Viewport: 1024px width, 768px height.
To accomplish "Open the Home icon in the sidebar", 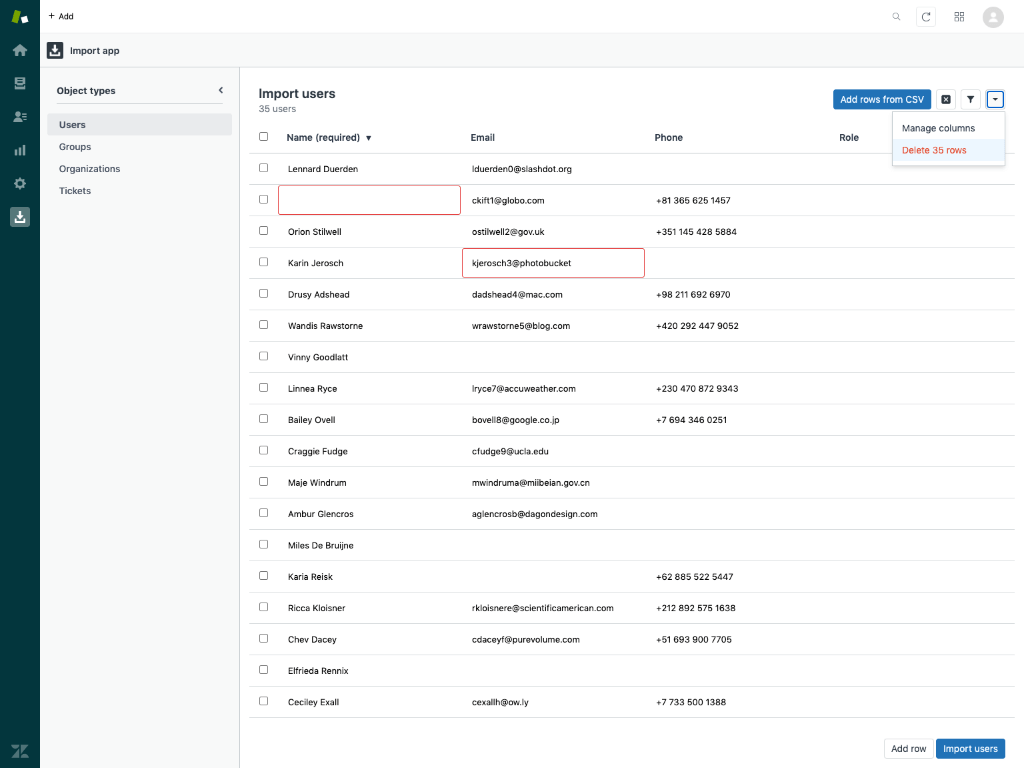I will 20,49.
